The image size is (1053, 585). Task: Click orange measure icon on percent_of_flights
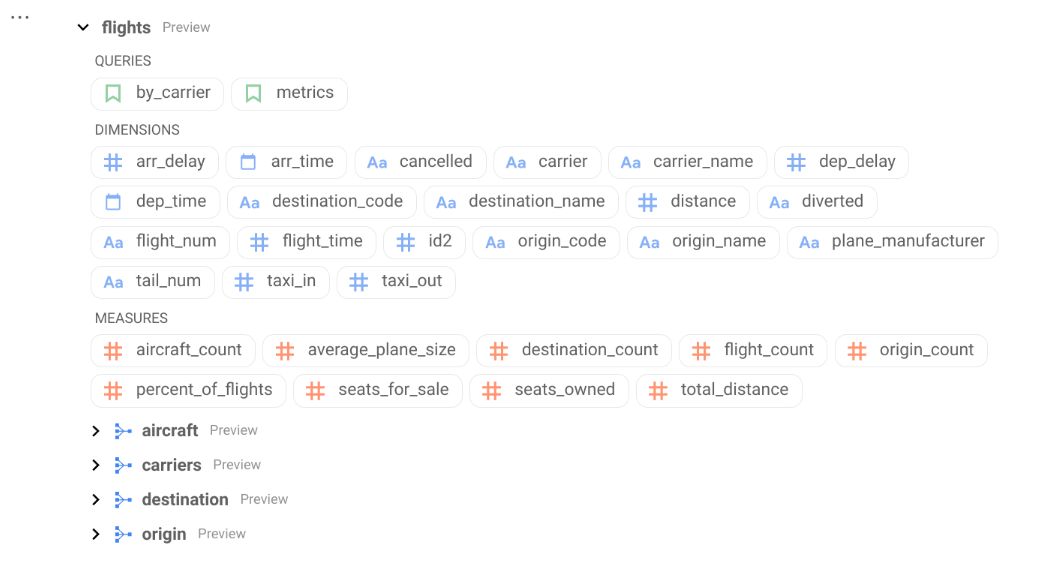click(113, 390)
